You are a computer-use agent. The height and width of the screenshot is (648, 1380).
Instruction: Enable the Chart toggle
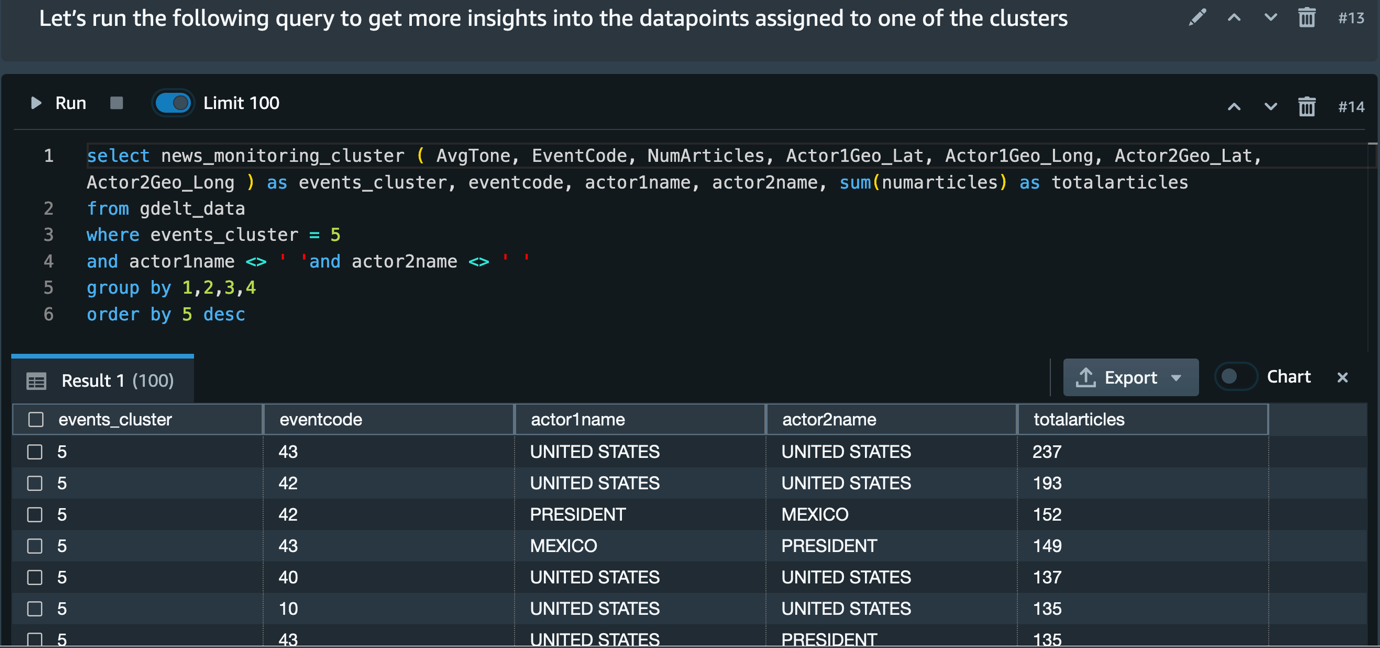coord(1235,377)
